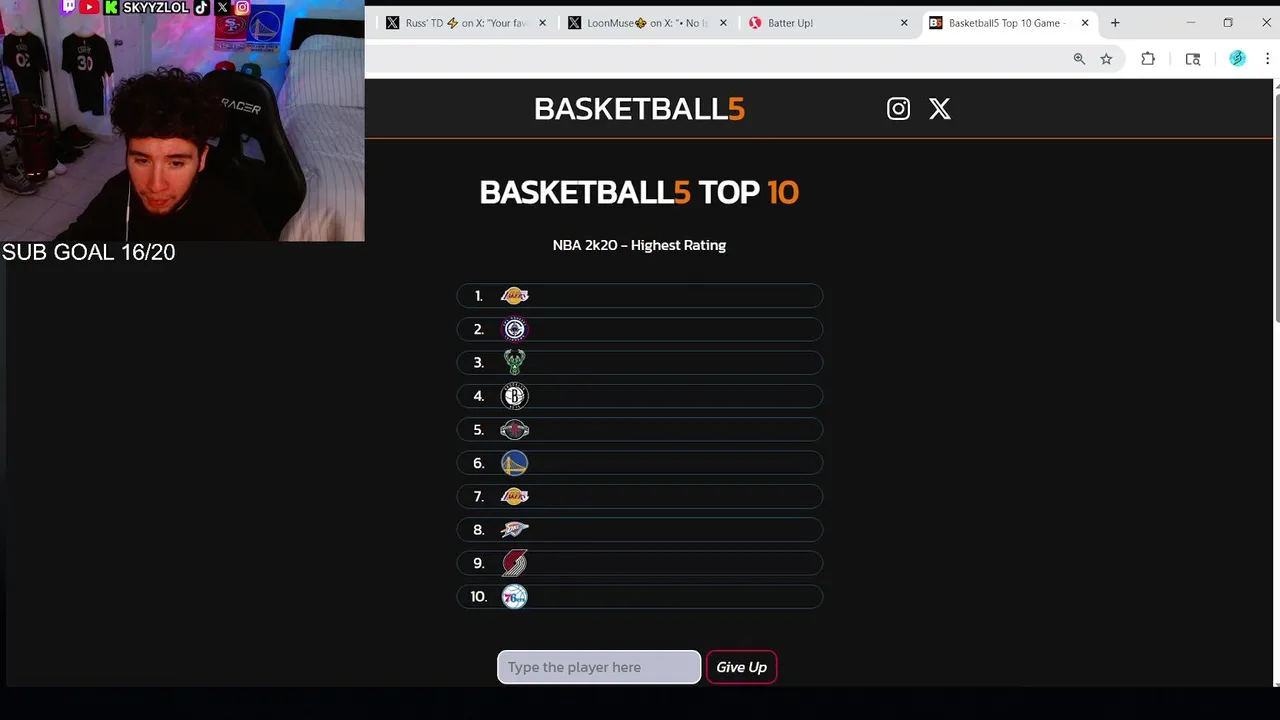
Task: Click the Give Up button
Action: point(742,667)
